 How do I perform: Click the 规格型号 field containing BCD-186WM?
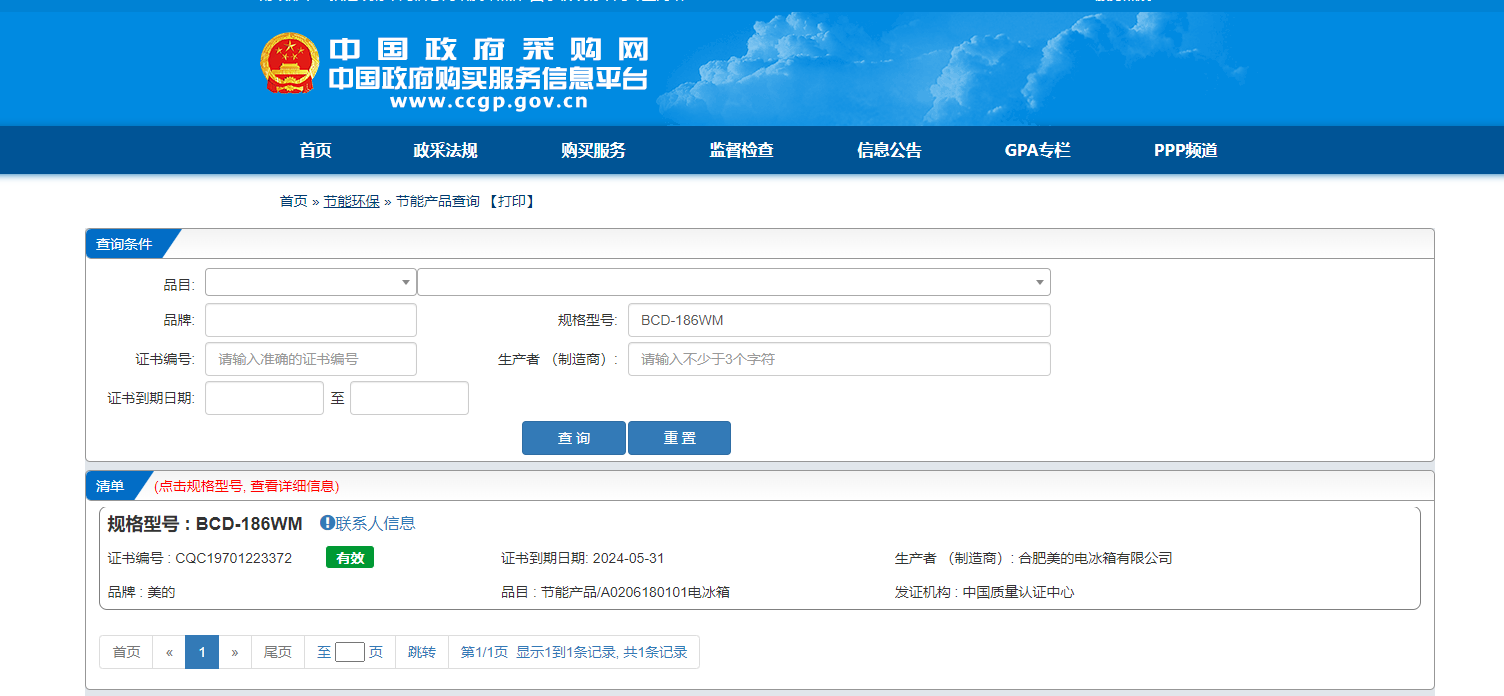839,320
